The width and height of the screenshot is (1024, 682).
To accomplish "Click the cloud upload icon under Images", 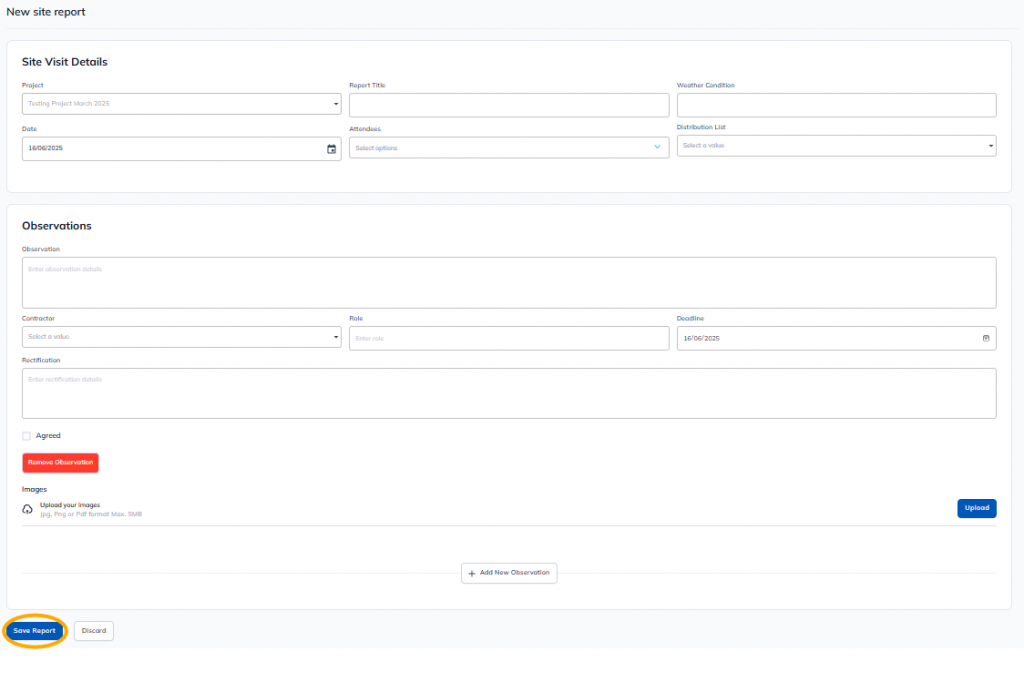I will (x=28, y=509).
